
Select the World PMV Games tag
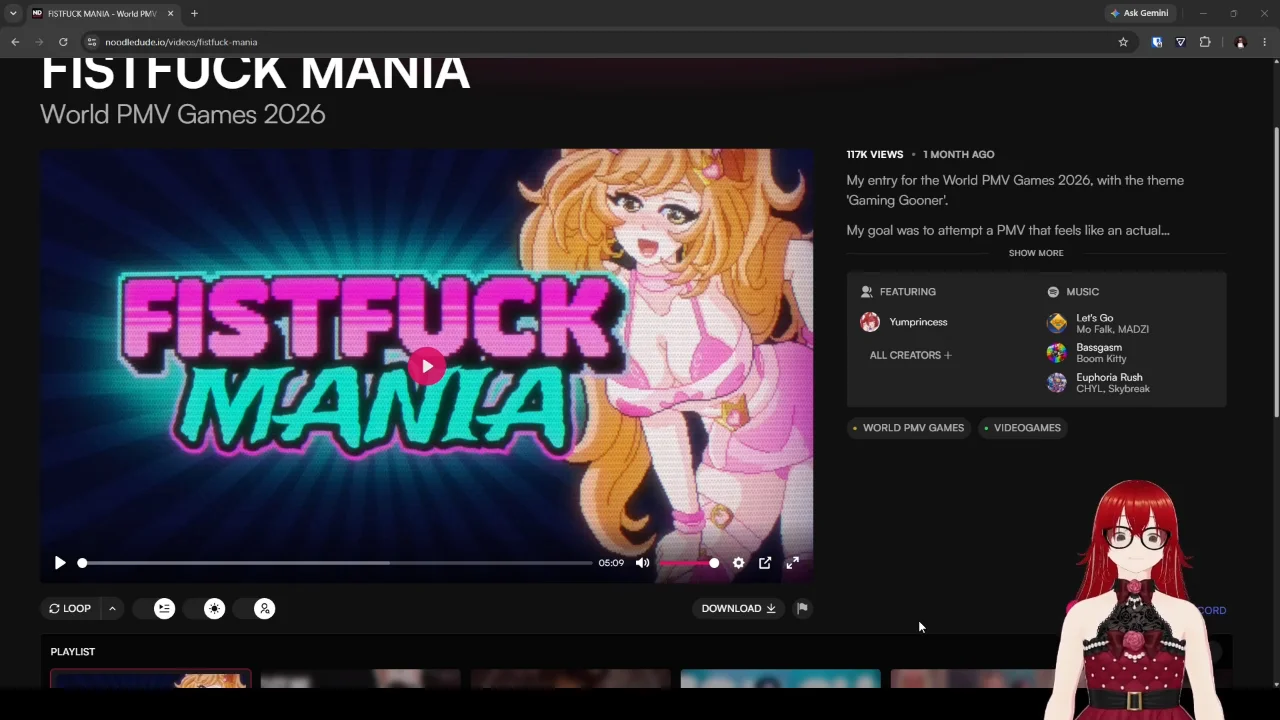click(907, 428)
